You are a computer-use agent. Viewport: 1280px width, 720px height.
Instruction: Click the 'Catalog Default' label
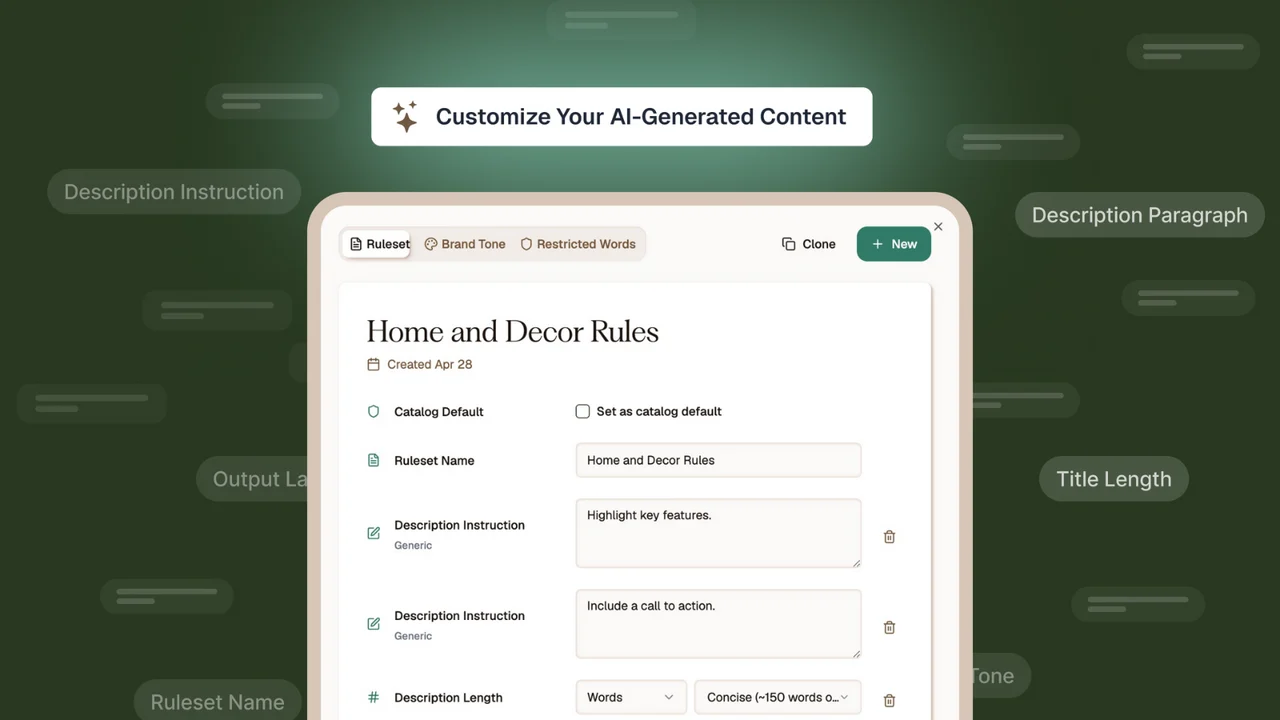tap(439, 411)
